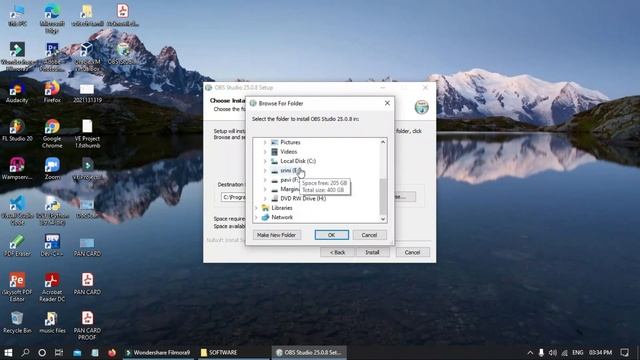Select the iSkysoft PDF Editor desktop icon
Image resolution: width=640 pixels, height=360 pixels.
17,287
